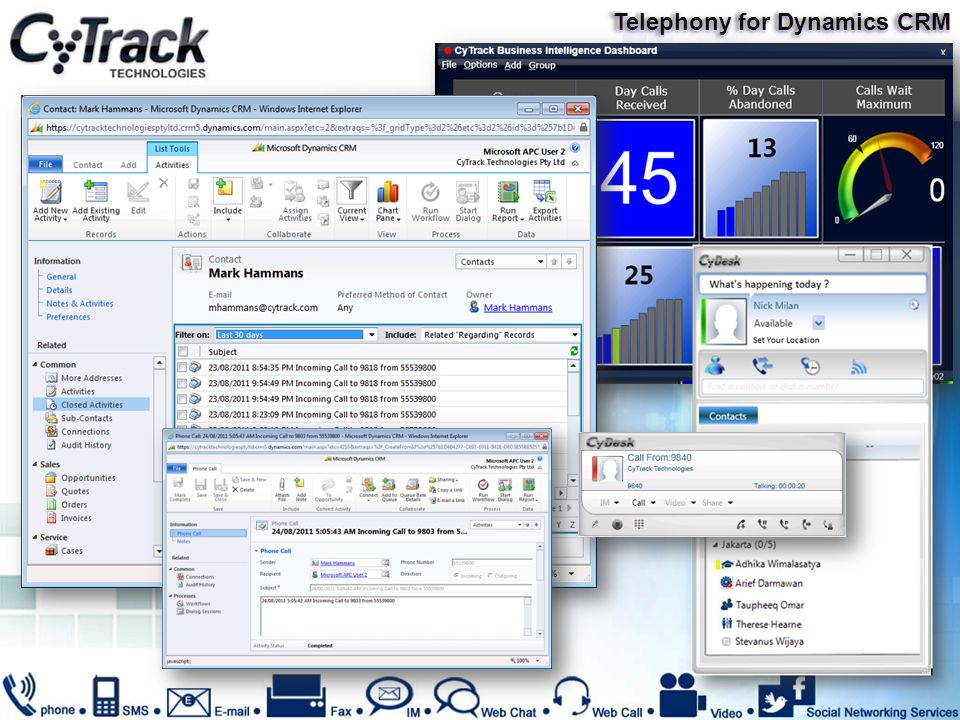Click the CyDesk RSS feed icon

[x=858, y=367]
